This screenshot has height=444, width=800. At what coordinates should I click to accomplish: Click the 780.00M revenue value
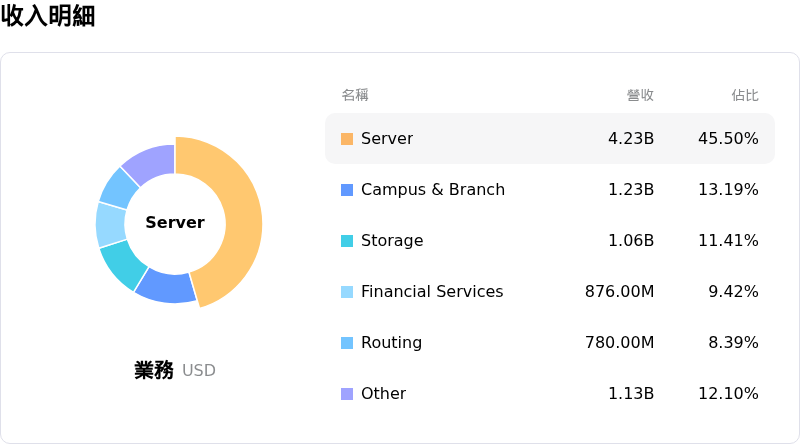click(x=619, y=342)
